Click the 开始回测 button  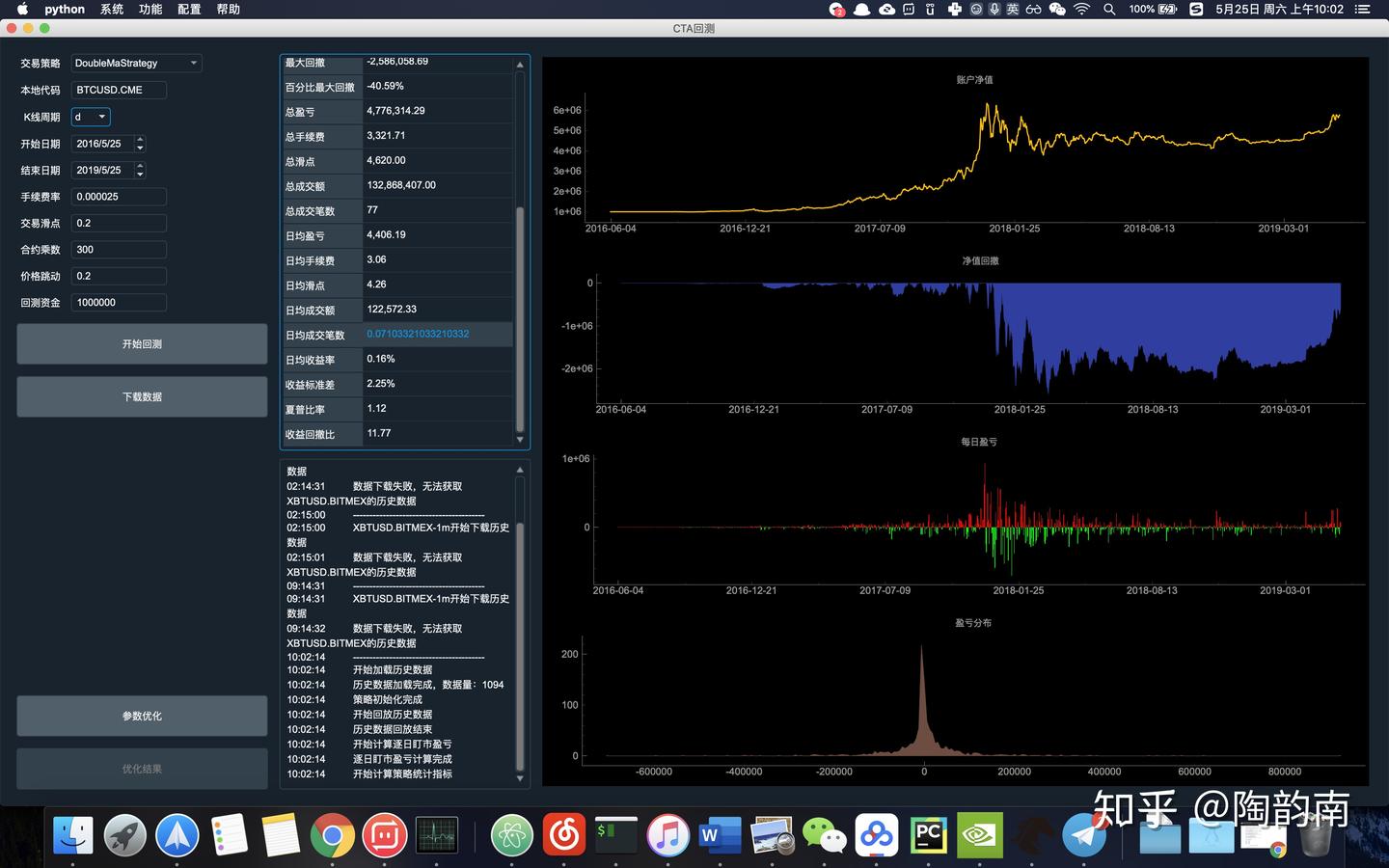click(142, 344)
